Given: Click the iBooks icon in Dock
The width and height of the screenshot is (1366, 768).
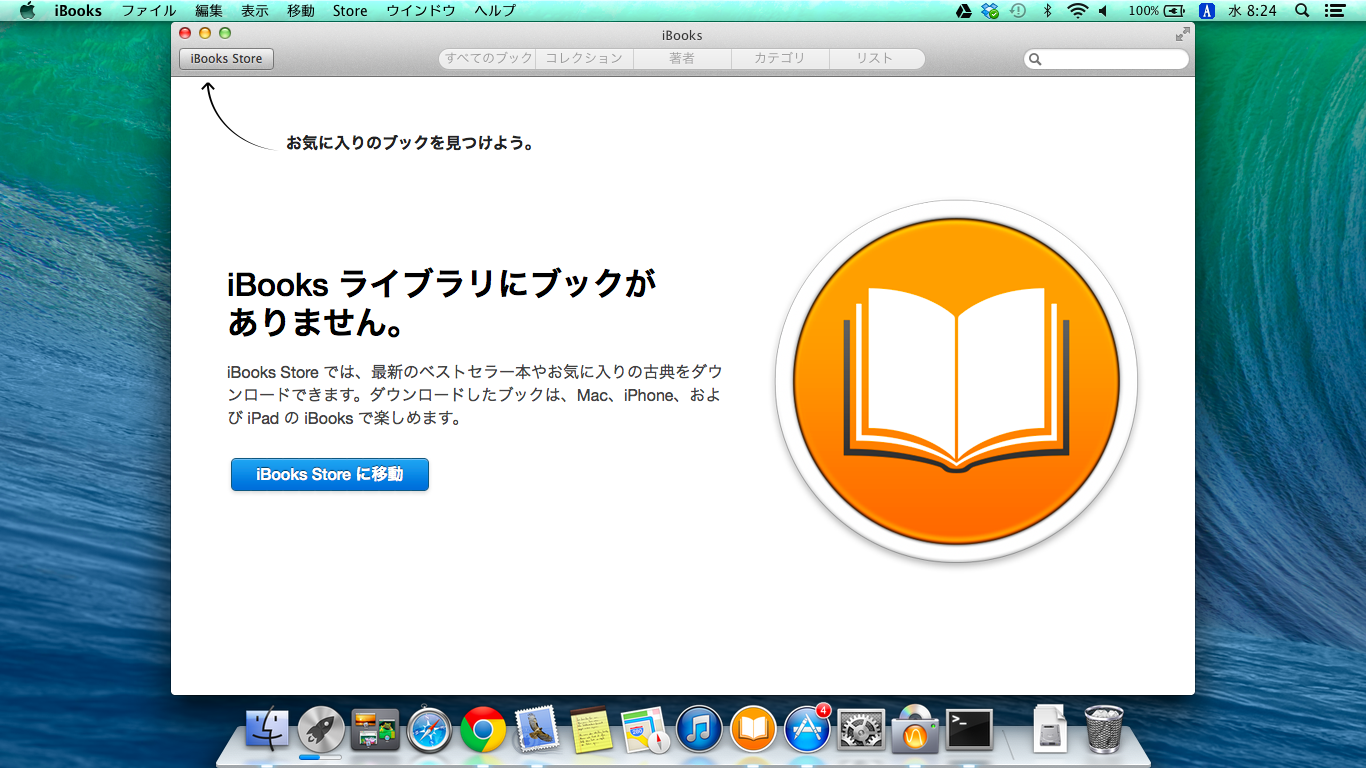Looking at the screenshot, I should click(753, 730).
